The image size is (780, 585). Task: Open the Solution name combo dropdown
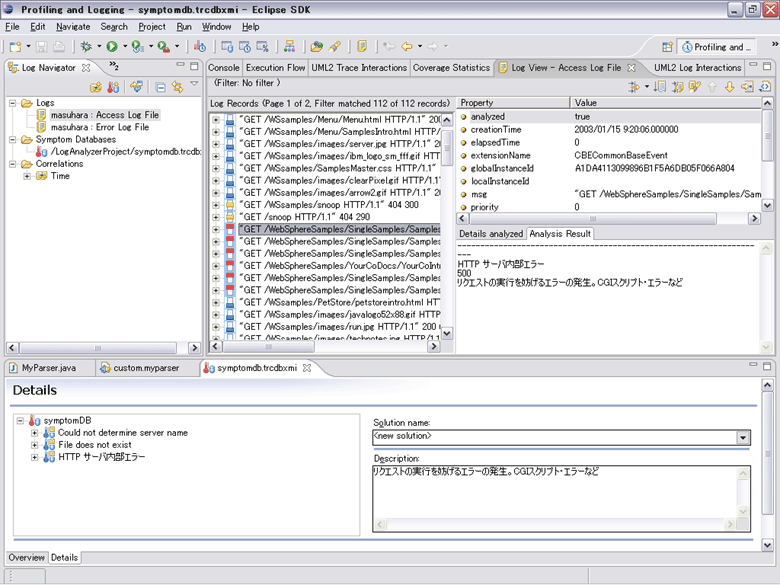click(x=743, y=438)
